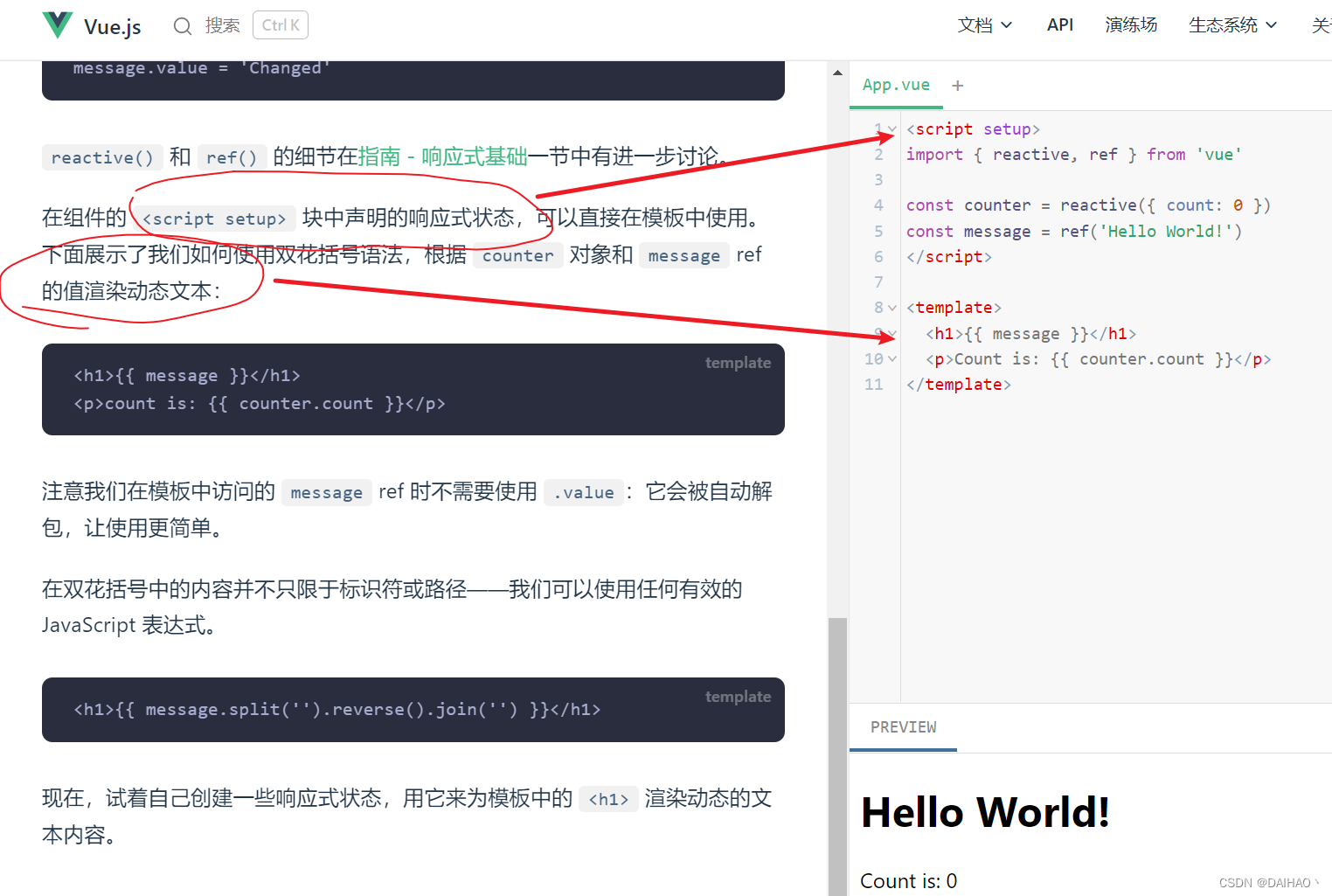
Task: Click 'Count is: 0' in preview
Action: pos(909,881)
